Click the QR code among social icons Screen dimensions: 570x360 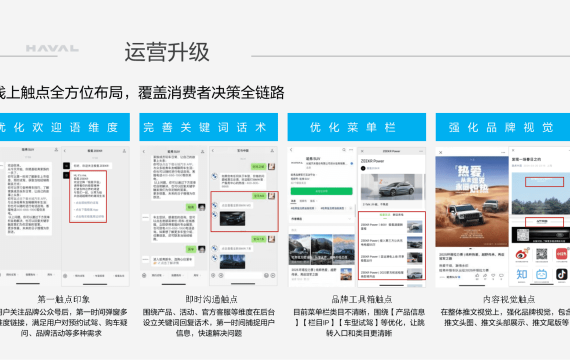click(542, 254)
